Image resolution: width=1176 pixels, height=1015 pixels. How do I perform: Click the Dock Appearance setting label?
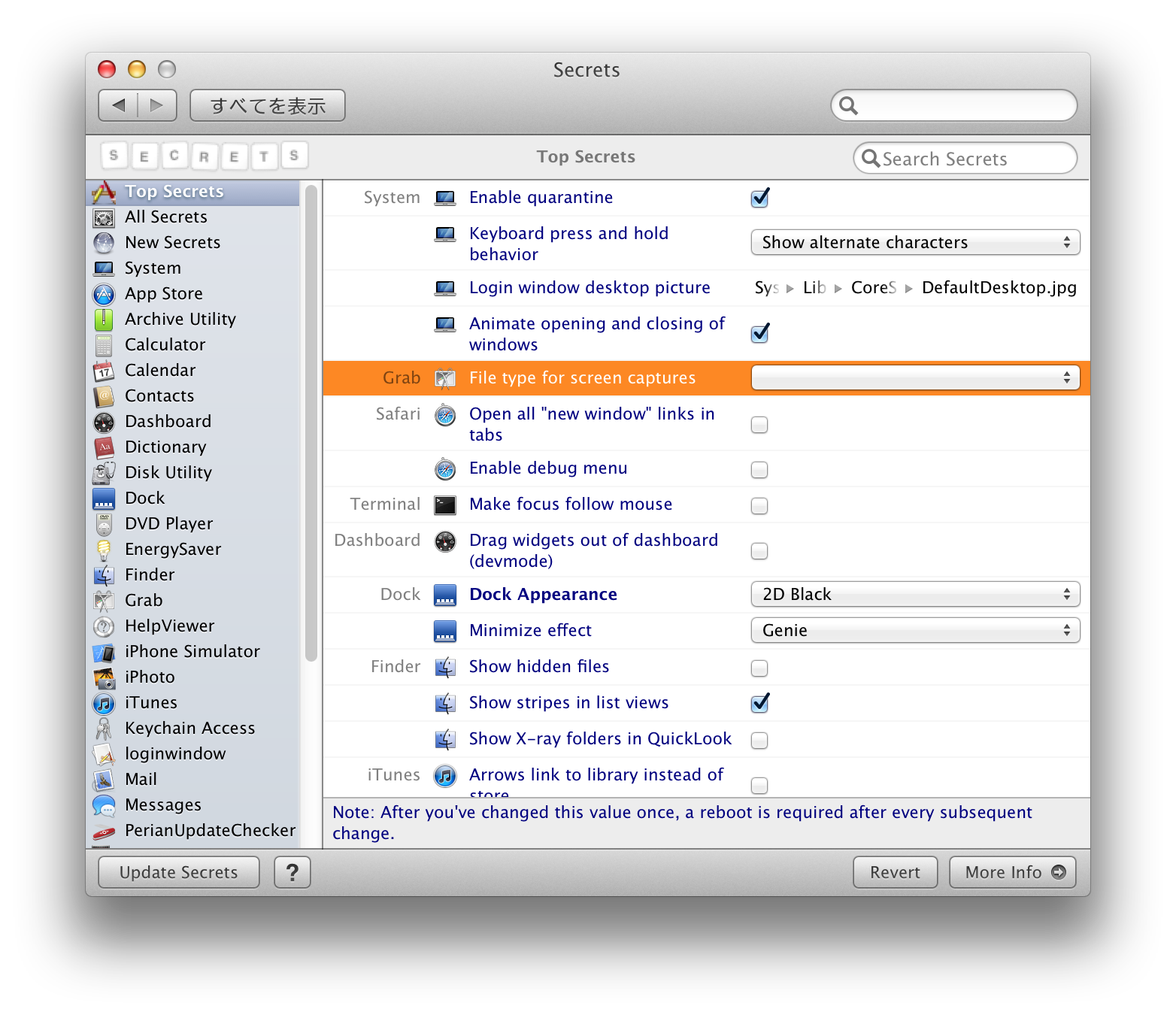coord(543,595)
